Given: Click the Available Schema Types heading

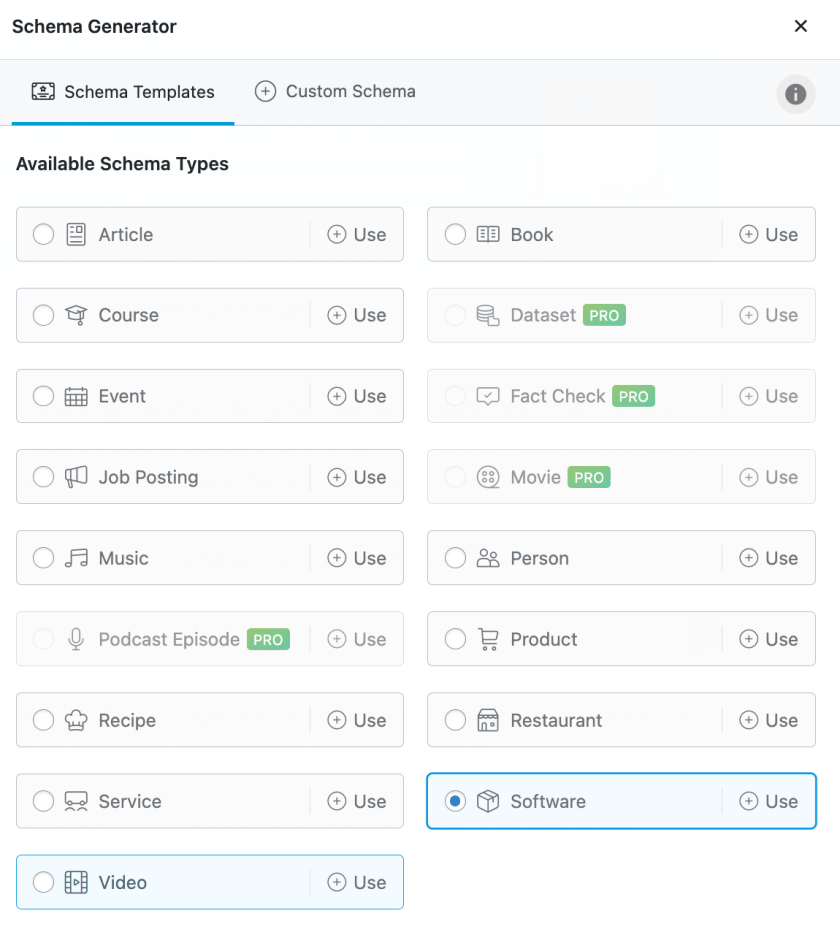Looking at the screenshot, I should click(122, 164).
